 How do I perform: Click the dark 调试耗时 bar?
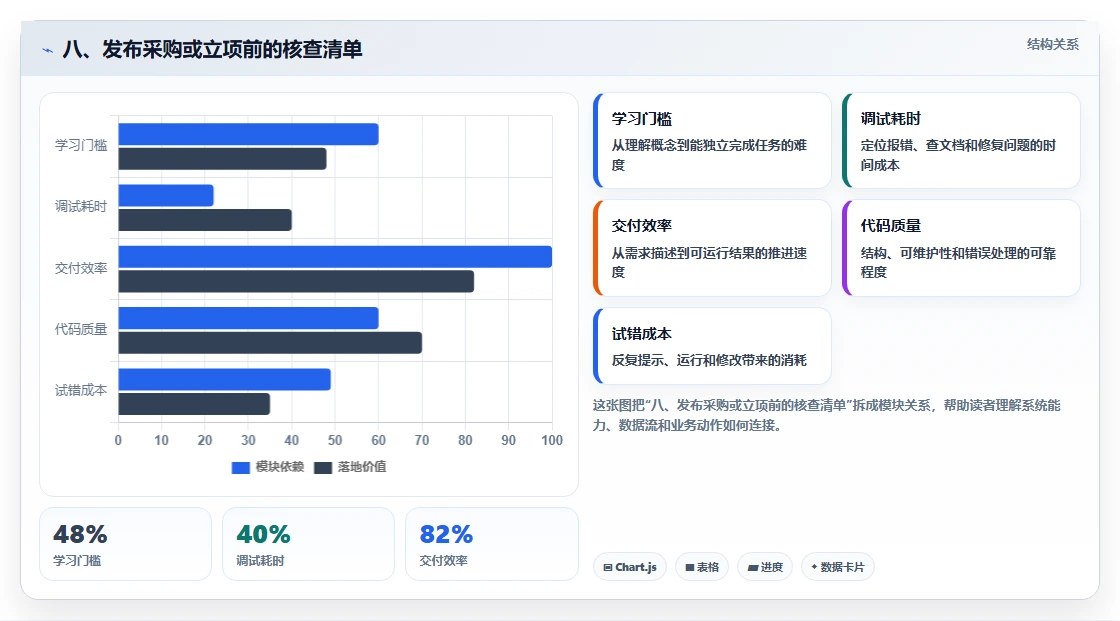205,220
